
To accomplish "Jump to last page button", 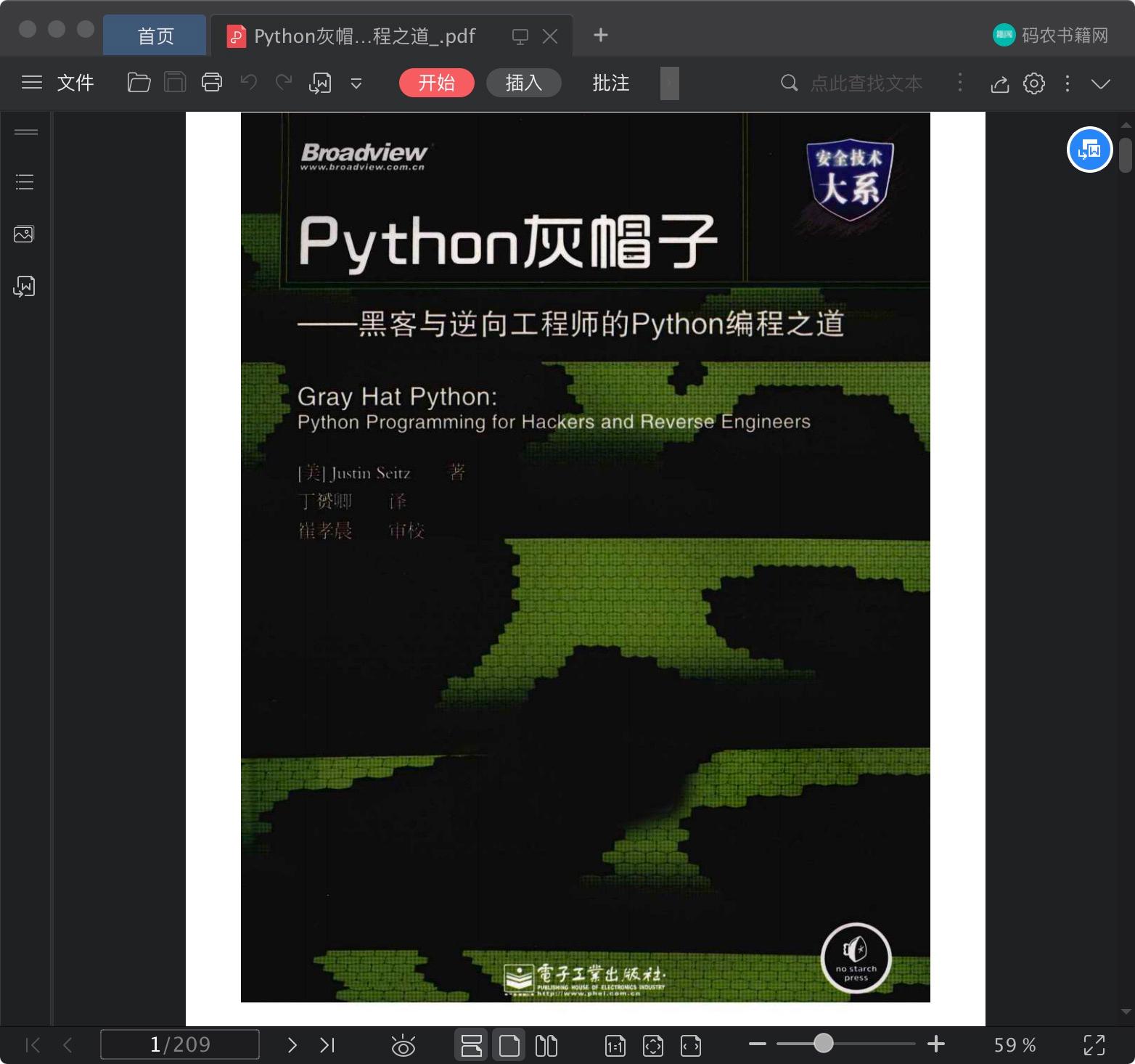I will click(327, 1044).
